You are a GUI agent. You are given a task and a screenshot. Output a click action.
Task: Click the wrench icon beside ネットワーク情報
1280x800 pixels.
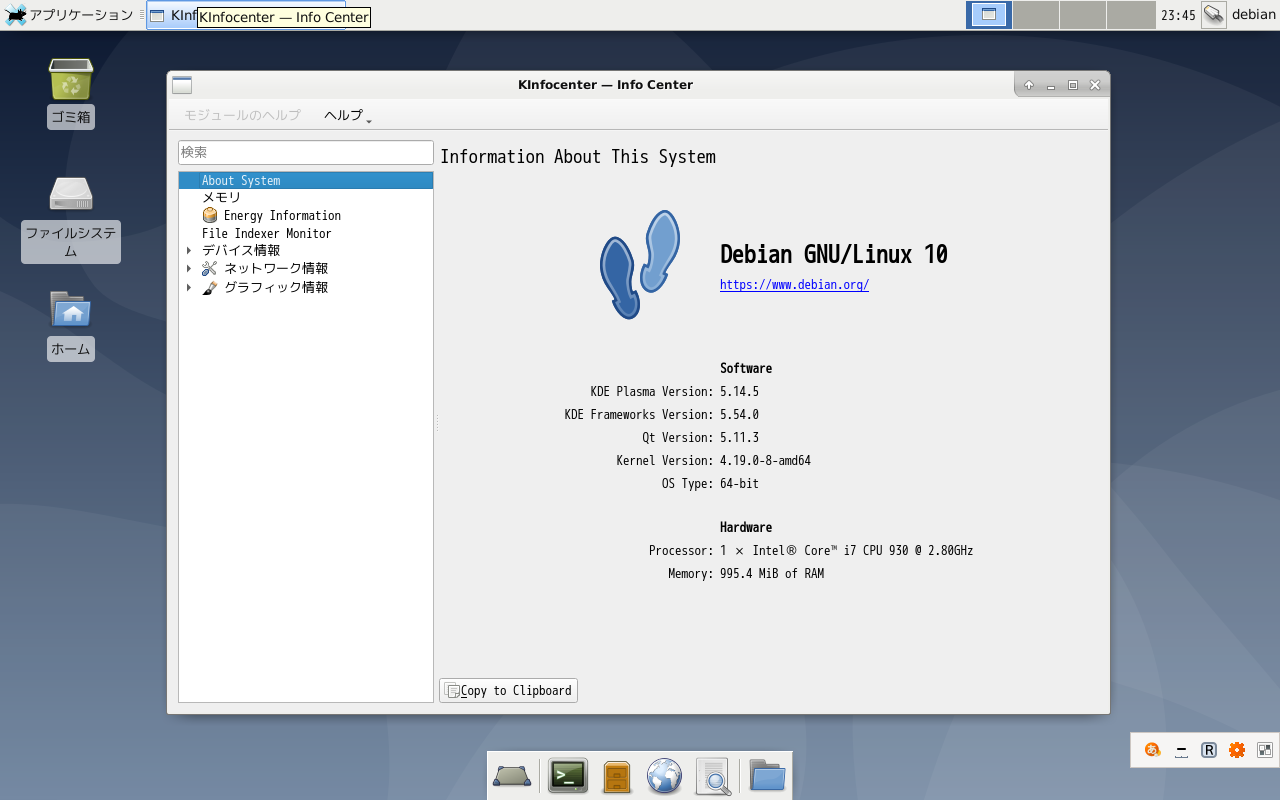[209, 268]
